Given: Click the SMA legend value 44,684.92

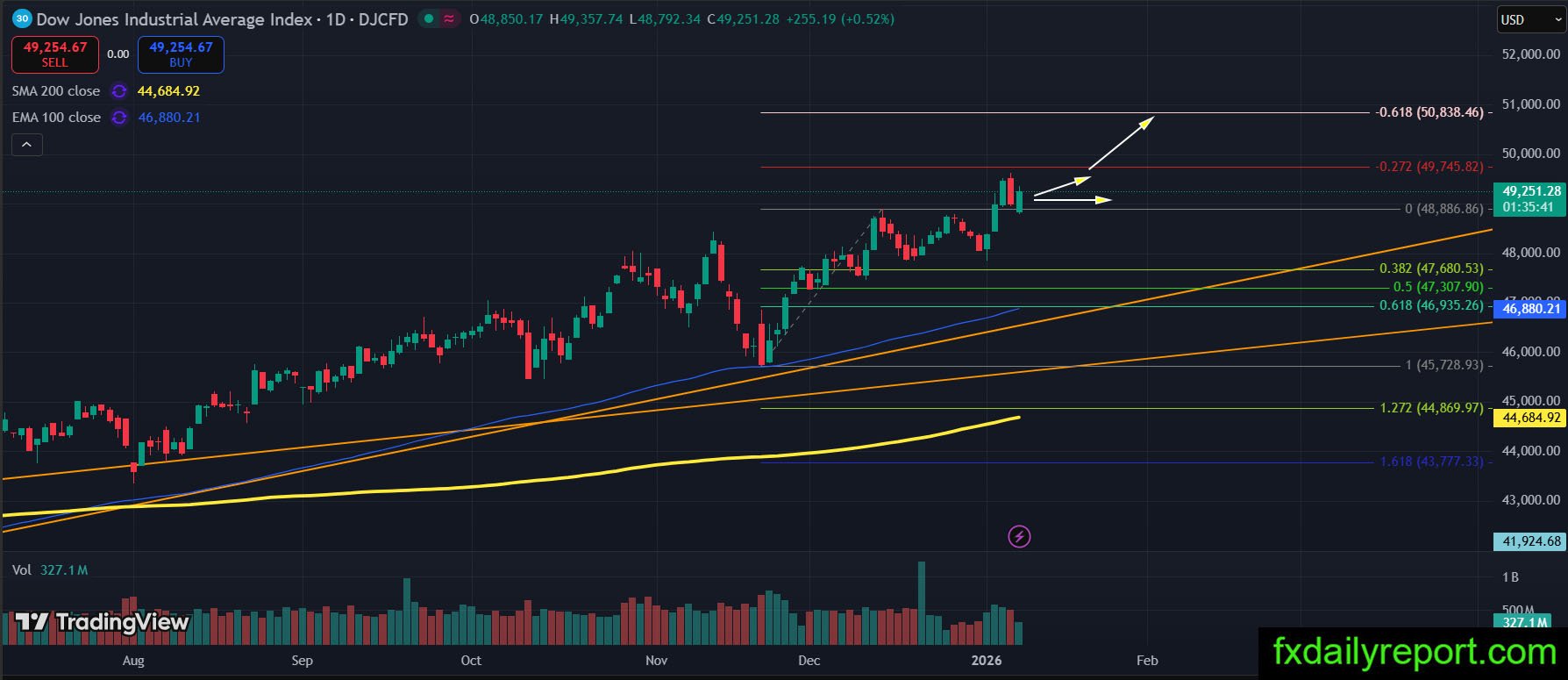Looking at the screenshot, I should tap(168, 91).
